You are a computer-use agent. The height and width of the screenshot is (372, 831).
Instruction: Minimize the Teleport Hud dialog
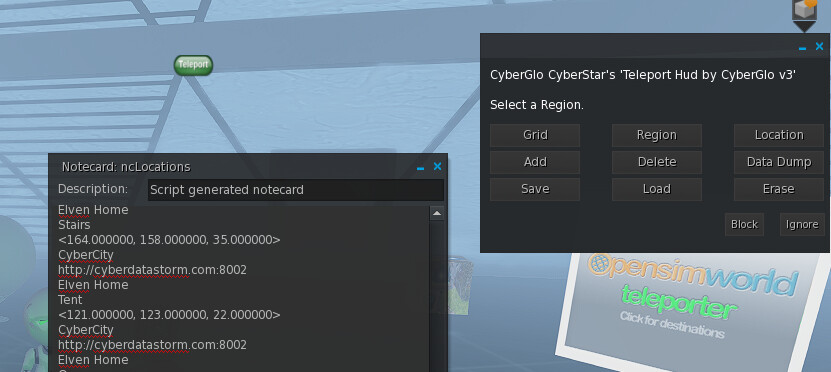point(802,48)
